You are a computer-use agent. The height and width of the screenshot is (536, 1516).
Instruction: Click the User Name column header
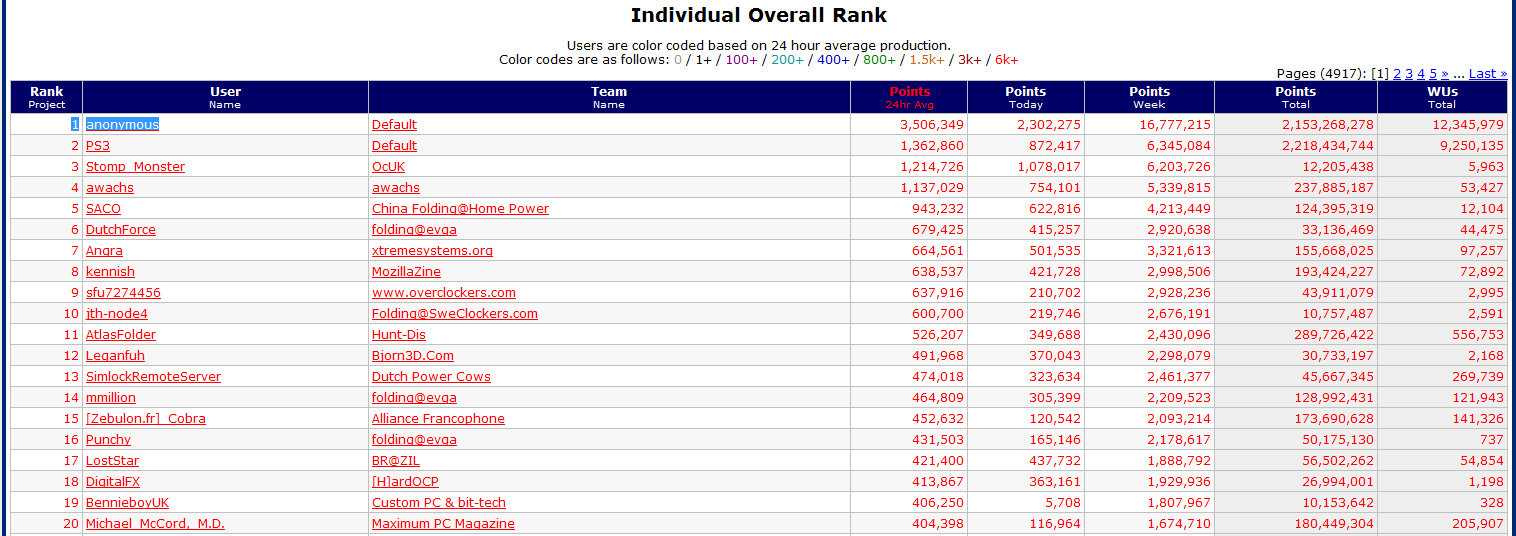click(225, 97)
